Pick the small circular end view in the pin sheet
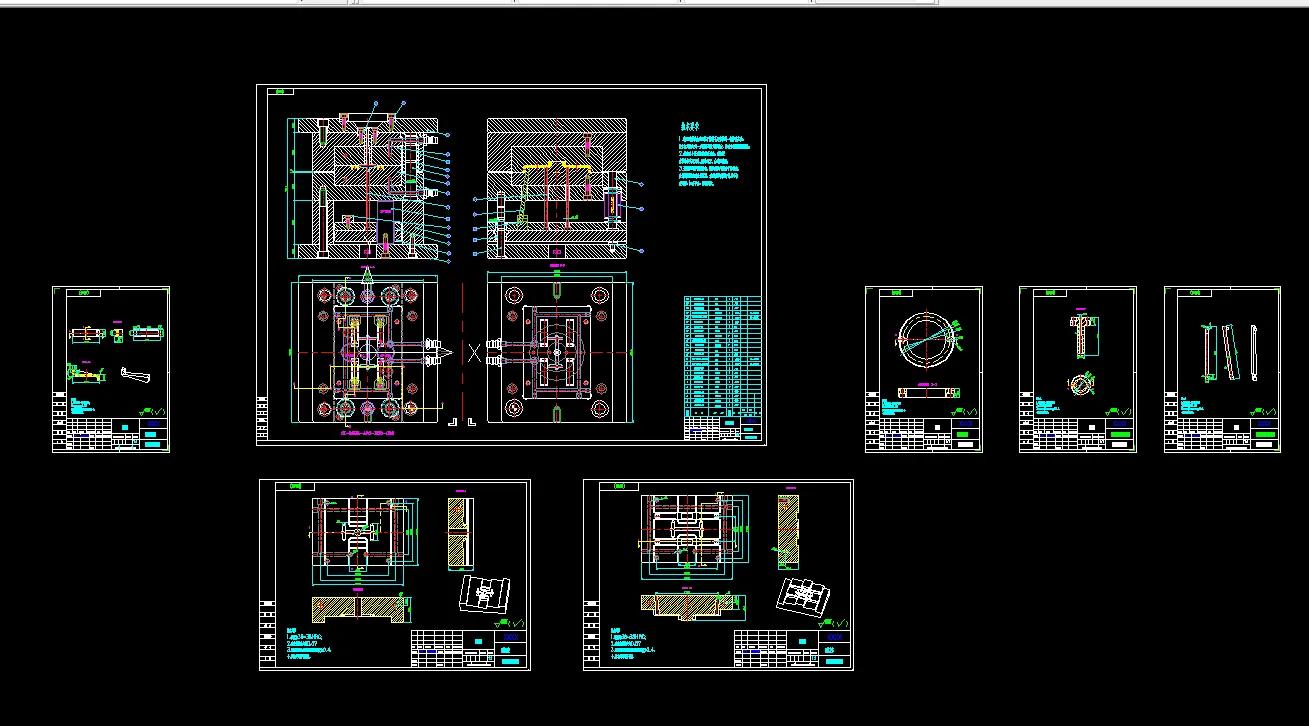 [1080, 385]
